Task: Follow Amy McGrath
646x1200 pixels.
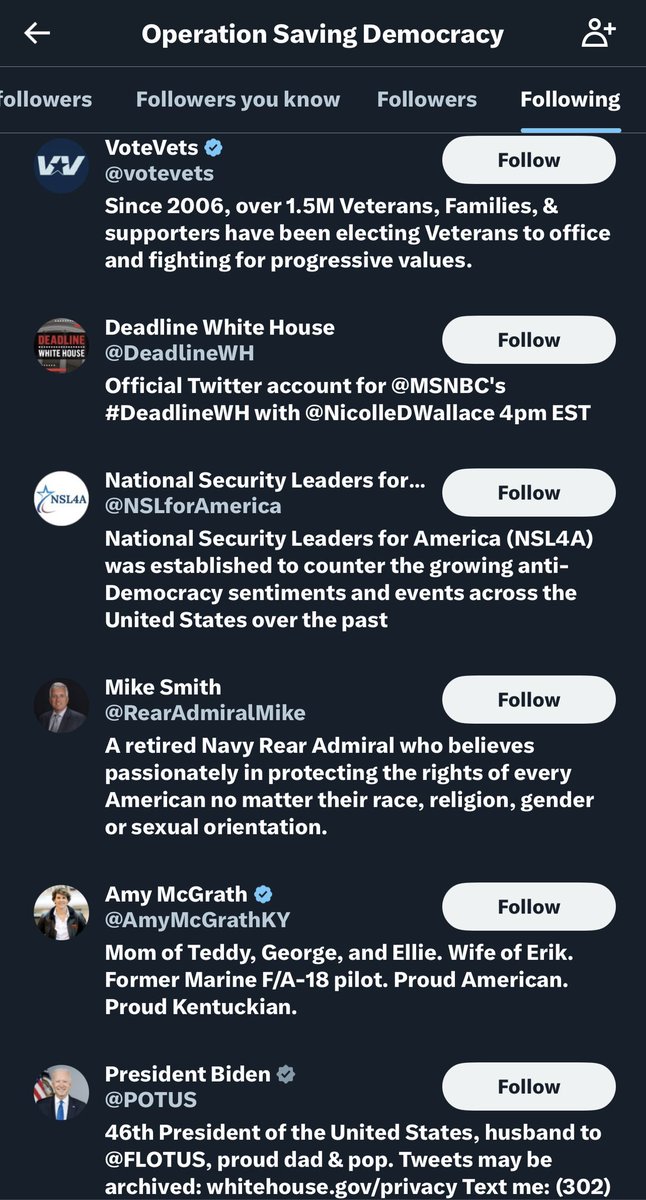Action: coord(528,907)
